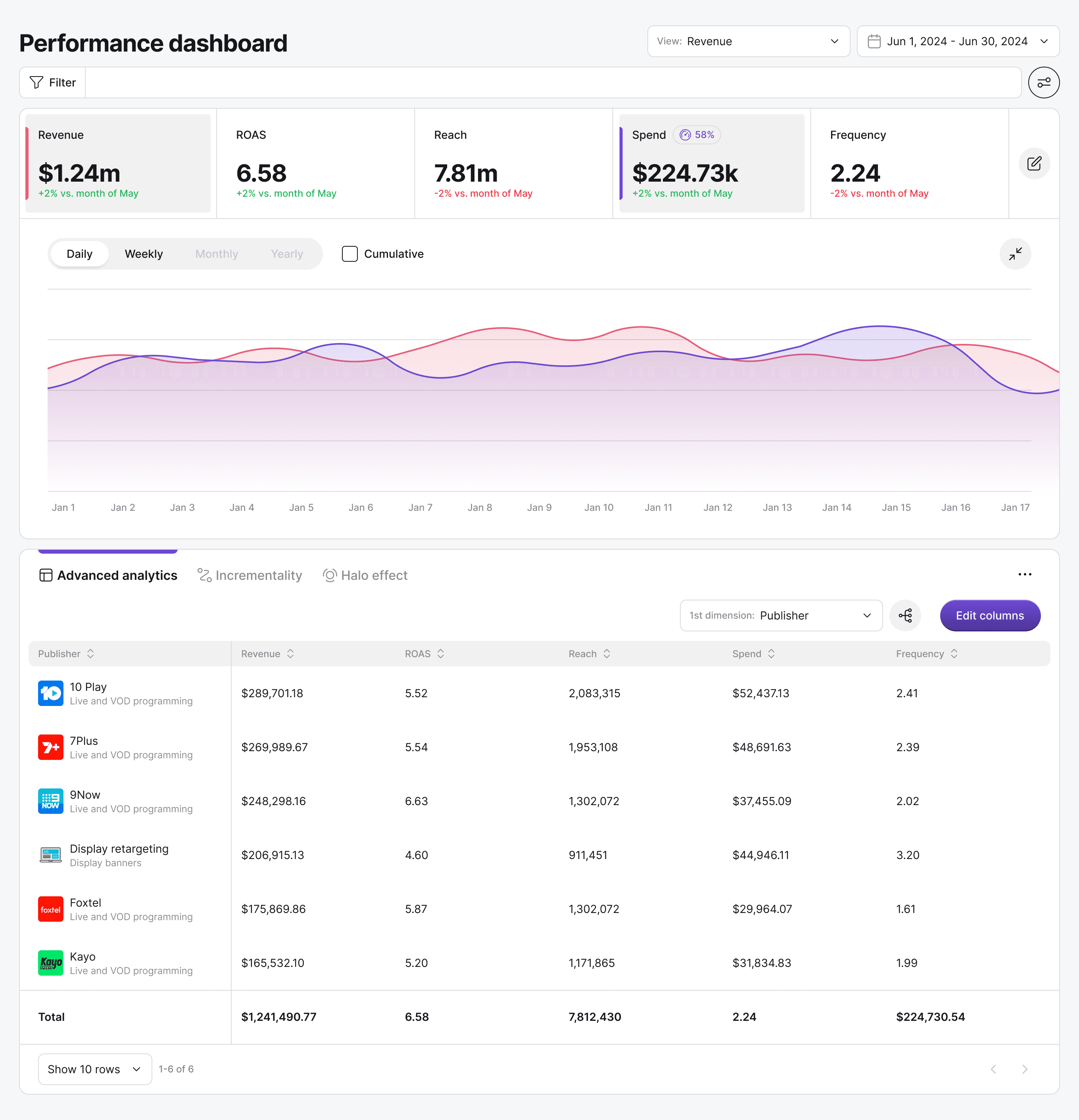
Task: Click the edit metrics pencil icon
Action: point(1034,163)
